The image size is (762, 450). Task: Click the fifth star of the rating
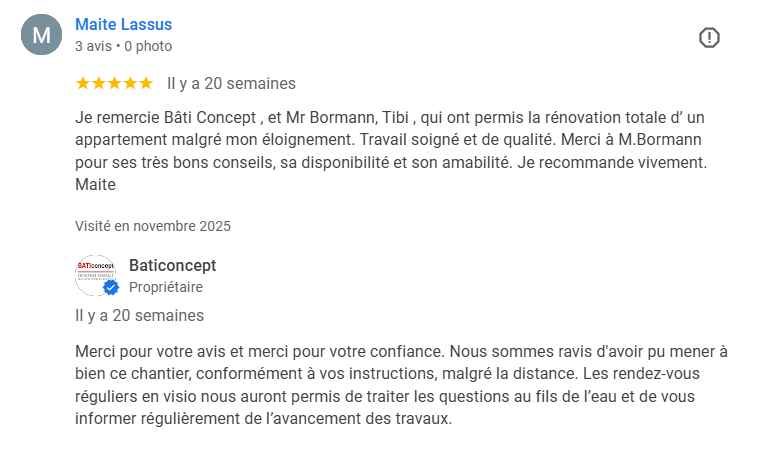click(146, 83)
